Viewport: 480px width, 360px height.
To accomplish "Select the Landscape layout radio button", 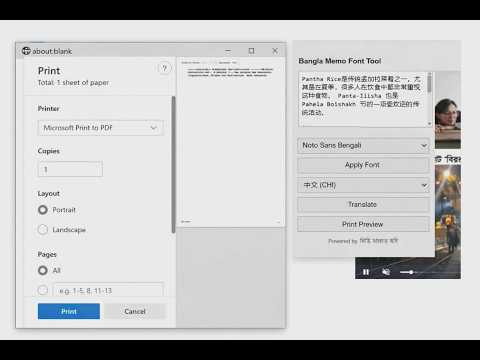I will (x=43, y=230).
